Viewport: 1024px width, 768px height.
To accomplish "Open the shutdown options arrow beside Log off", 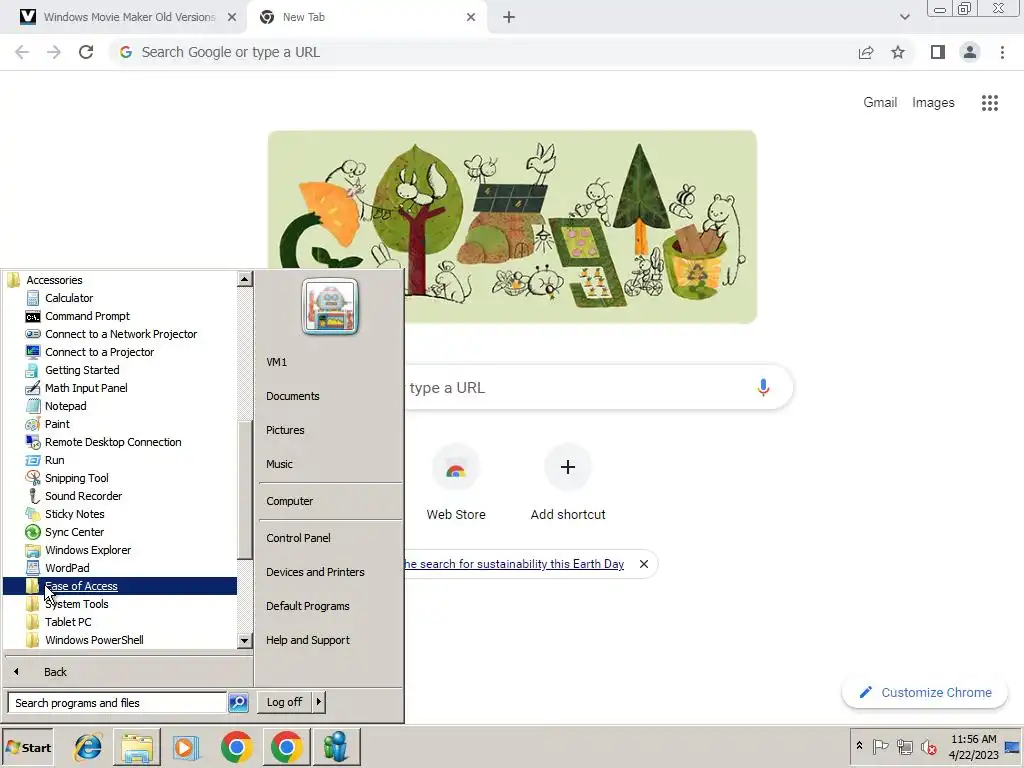I will pyautogui.click(x=319, y=702).
